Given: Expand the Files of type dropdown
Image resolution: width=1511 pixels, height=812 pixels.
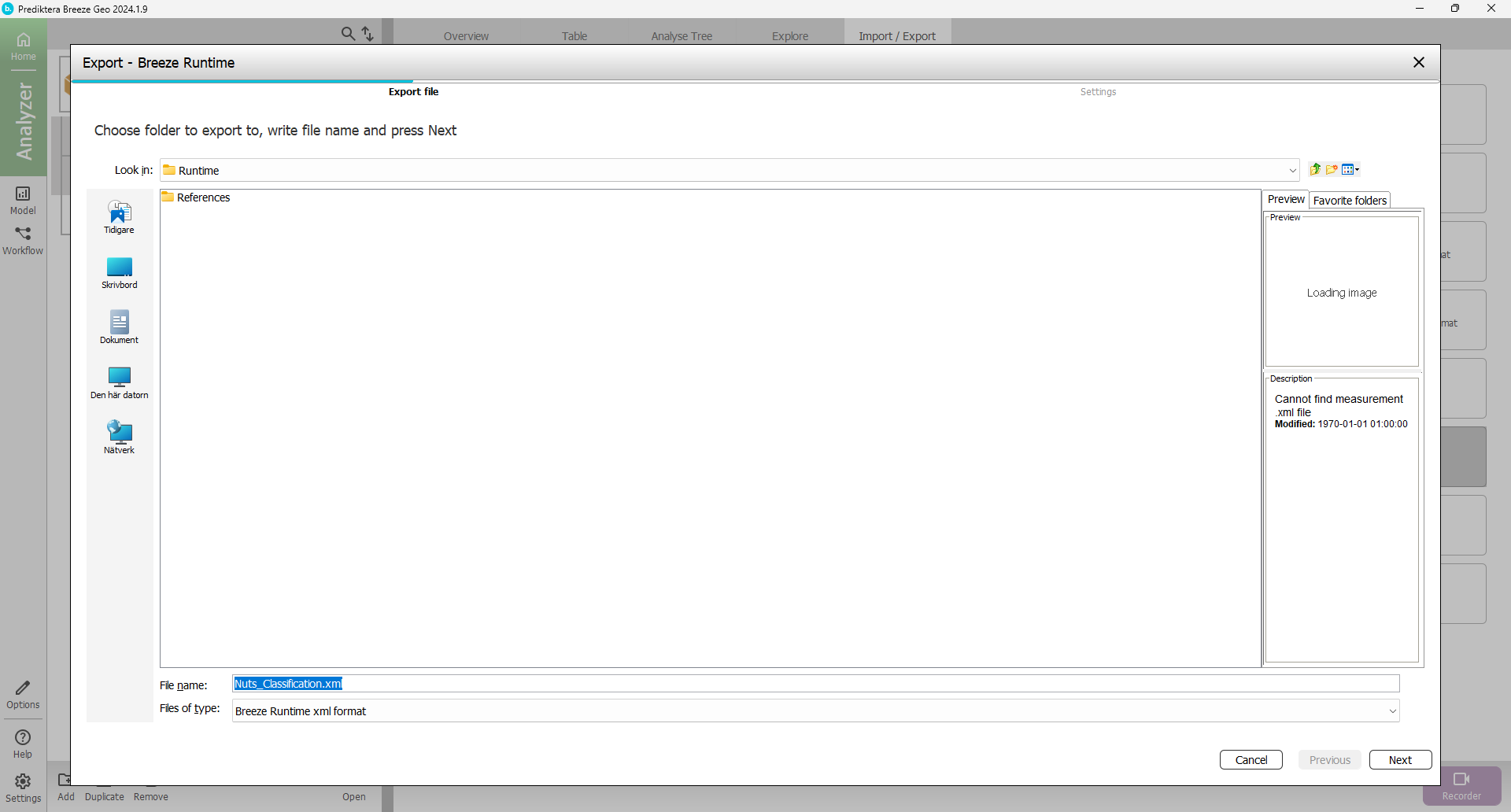Looking at the screenshot, I should (1392, 711).
